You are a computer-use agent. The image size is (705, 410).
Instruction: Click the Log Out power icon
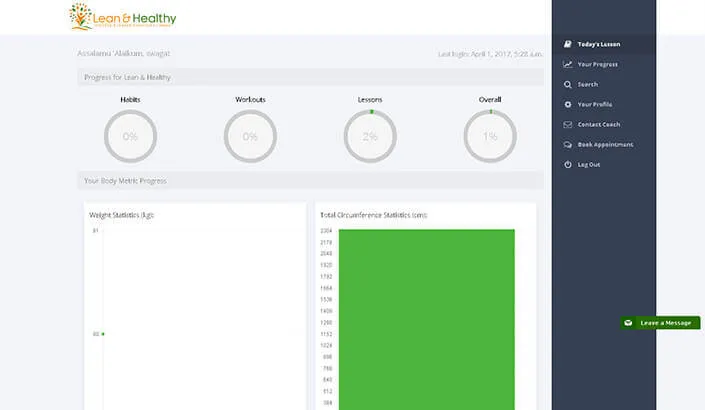coord(568,165)
